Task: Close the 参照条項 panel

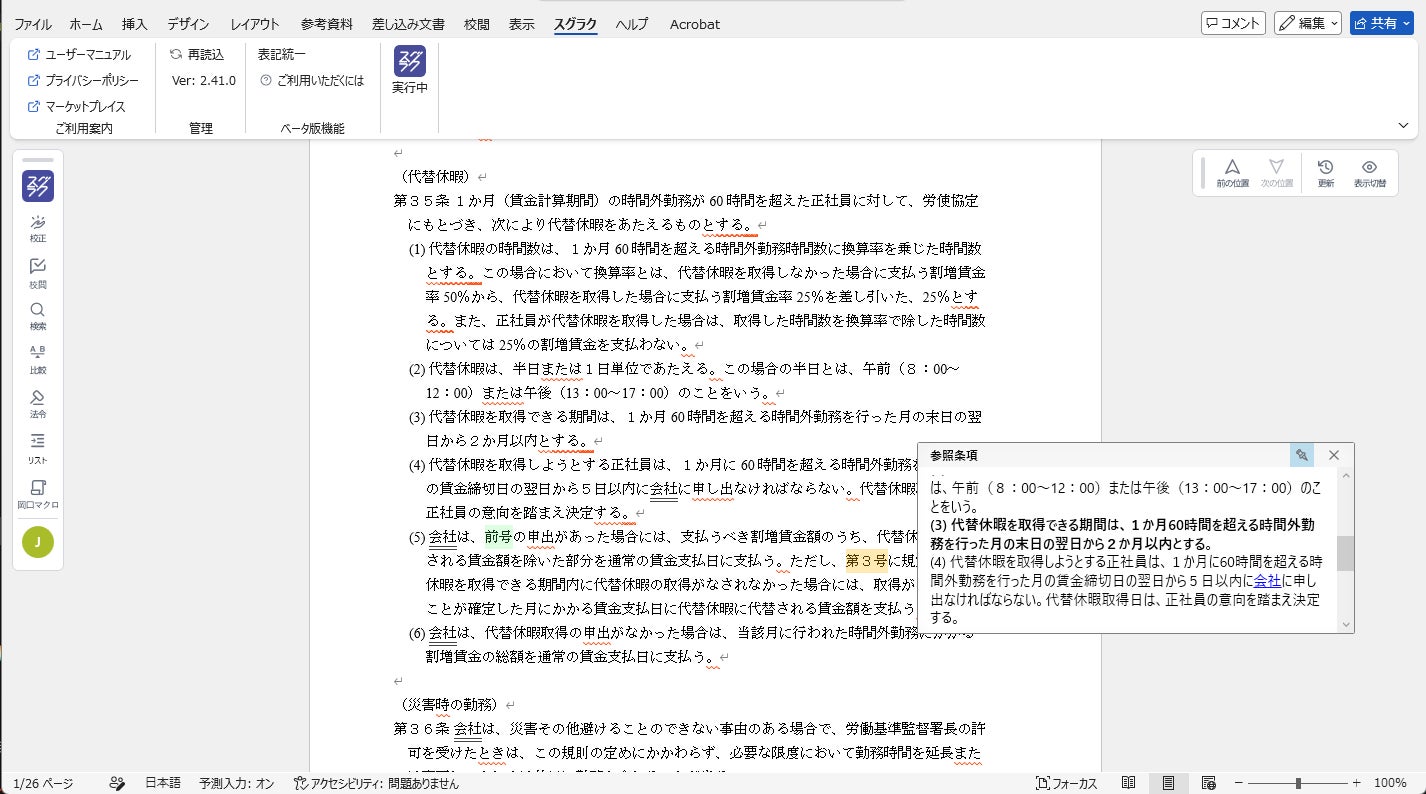Action: pyautogui.click(x=1334, y=455)
